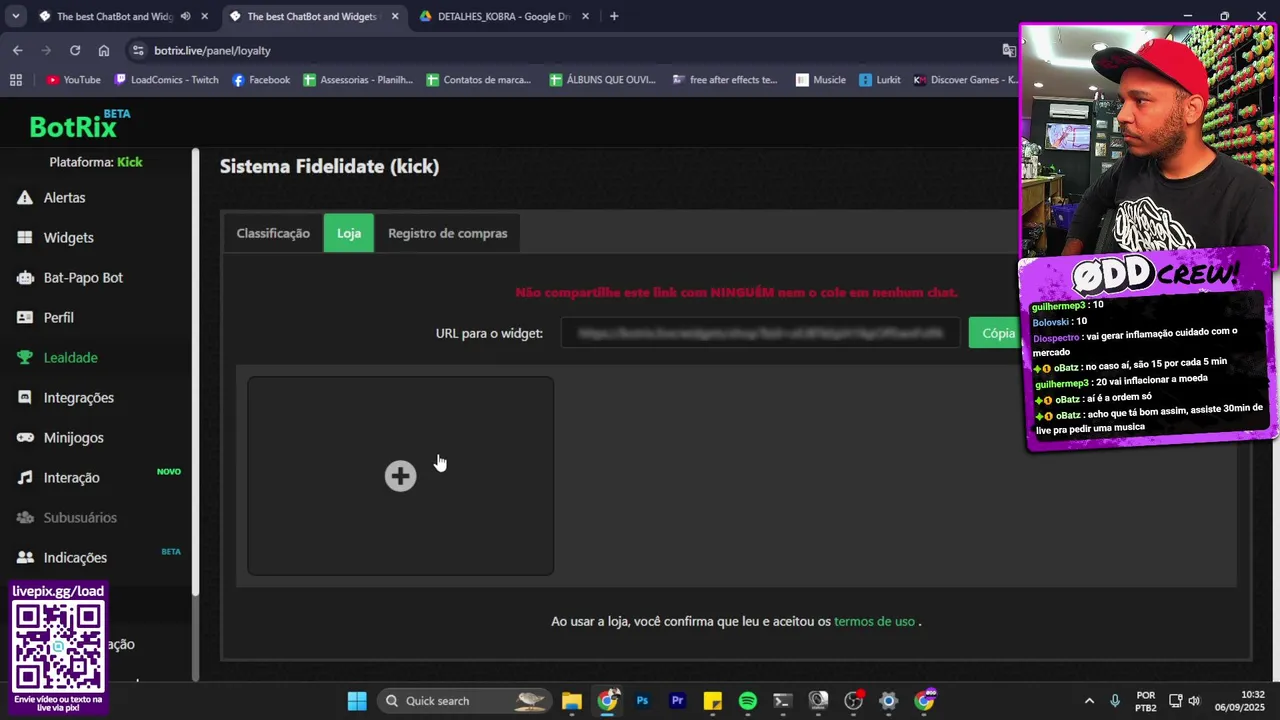Open Premiere Pro from the taskbar

coord(677,701)
